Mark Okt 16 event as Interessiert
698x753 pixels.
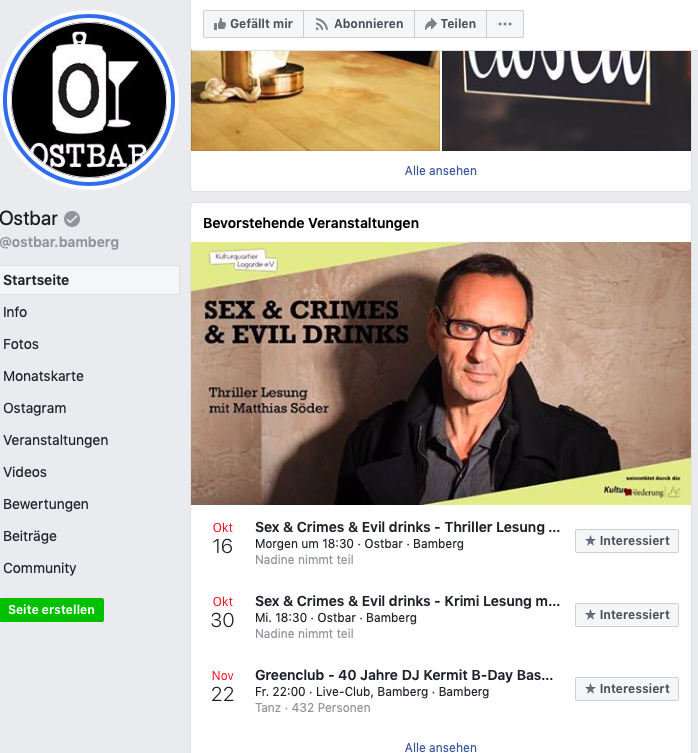click(x=627, y=541)
